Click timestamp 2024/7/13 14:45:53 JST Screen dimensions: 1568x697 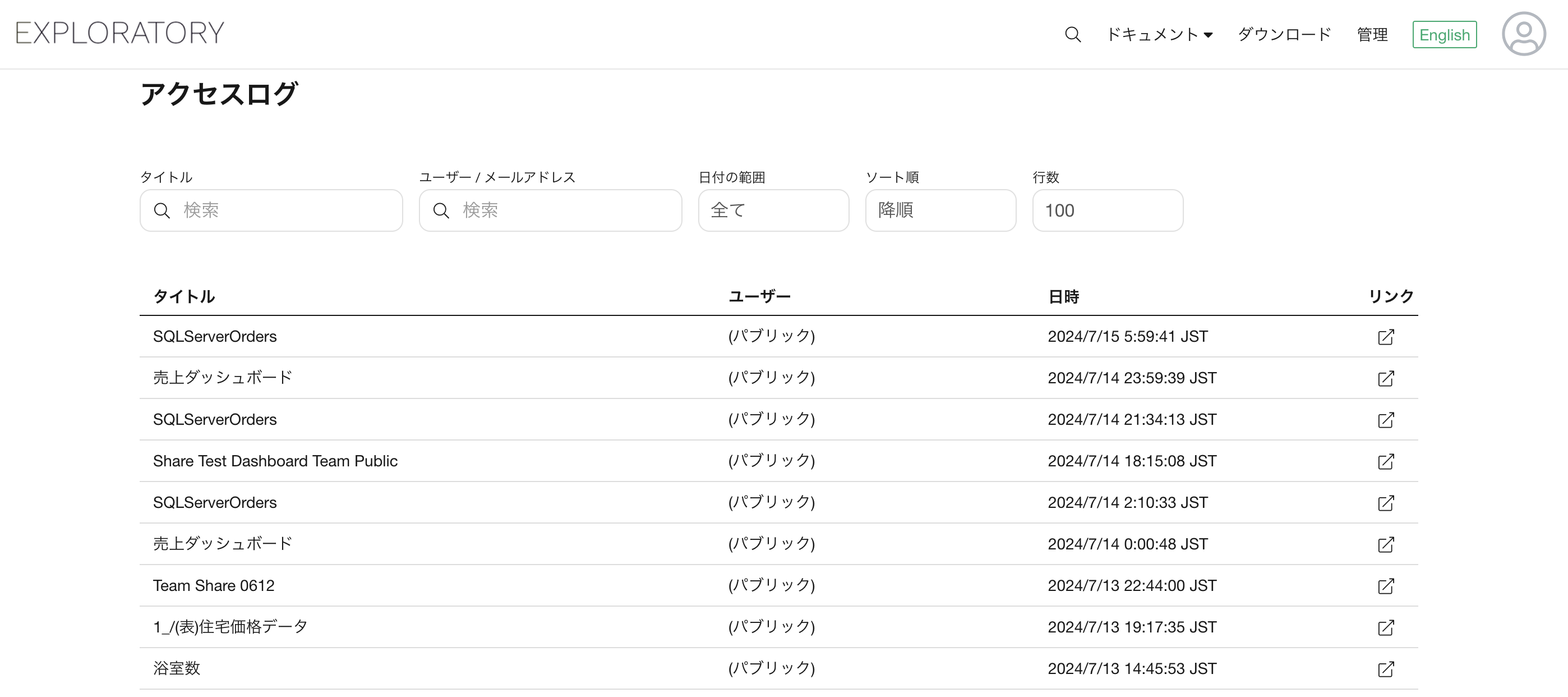click(x=1132, y=668)
